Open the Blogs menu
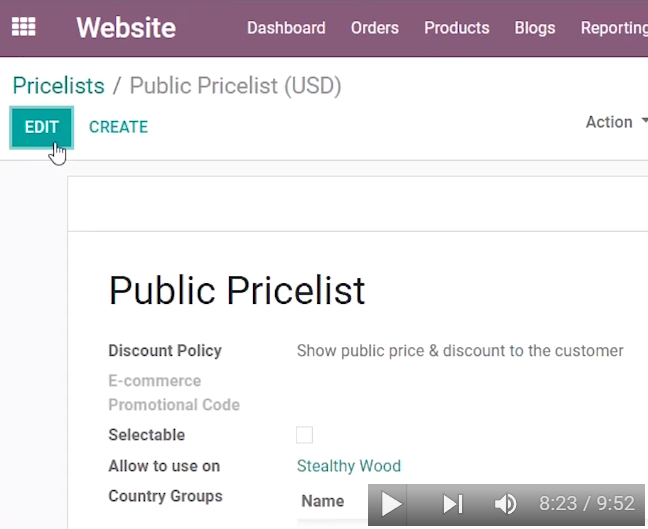The width and height of the screenshot is (648, 529). click(535, 28)
